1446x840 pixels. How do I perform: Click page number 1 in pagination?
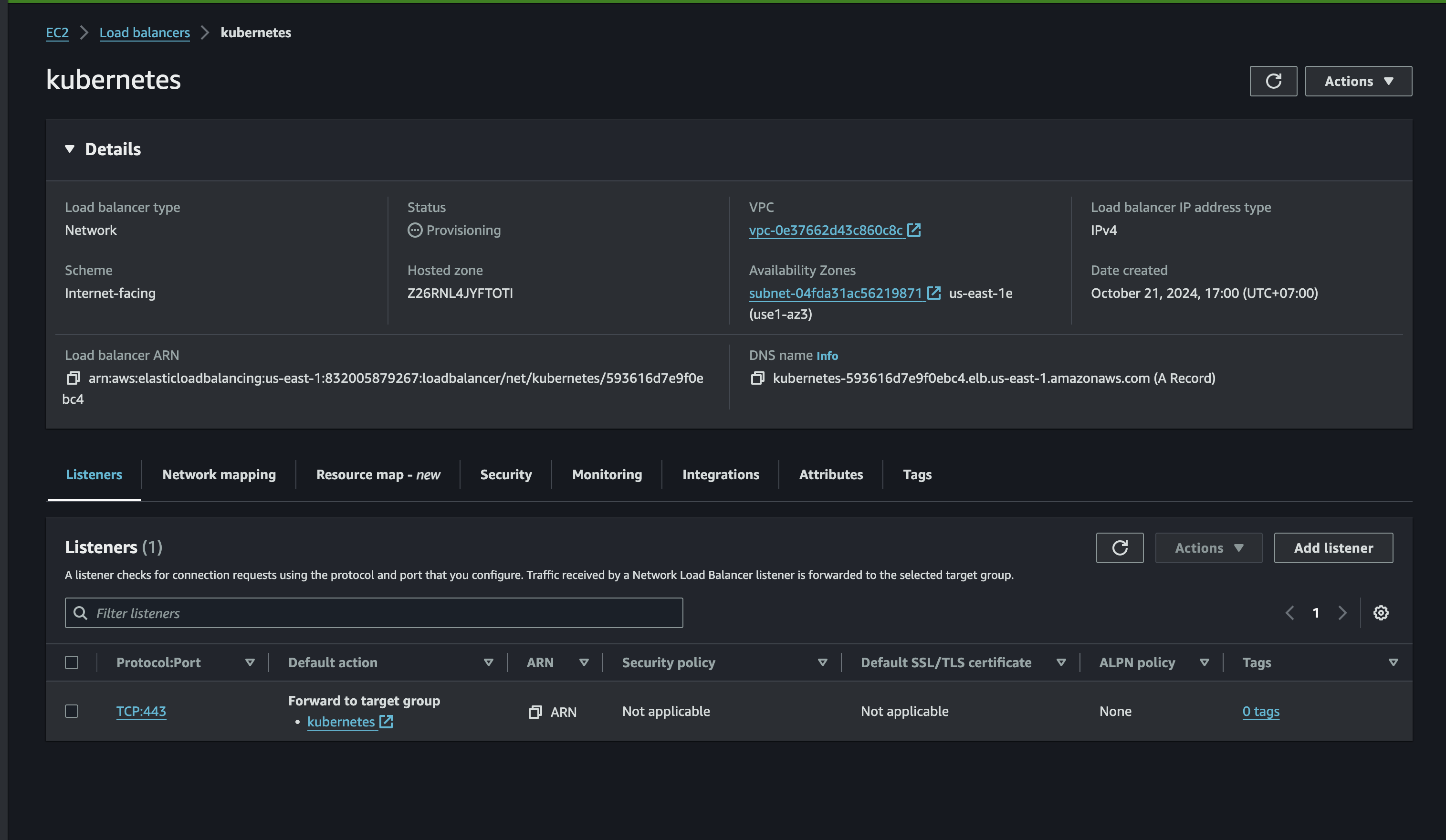click(1316, 613)
